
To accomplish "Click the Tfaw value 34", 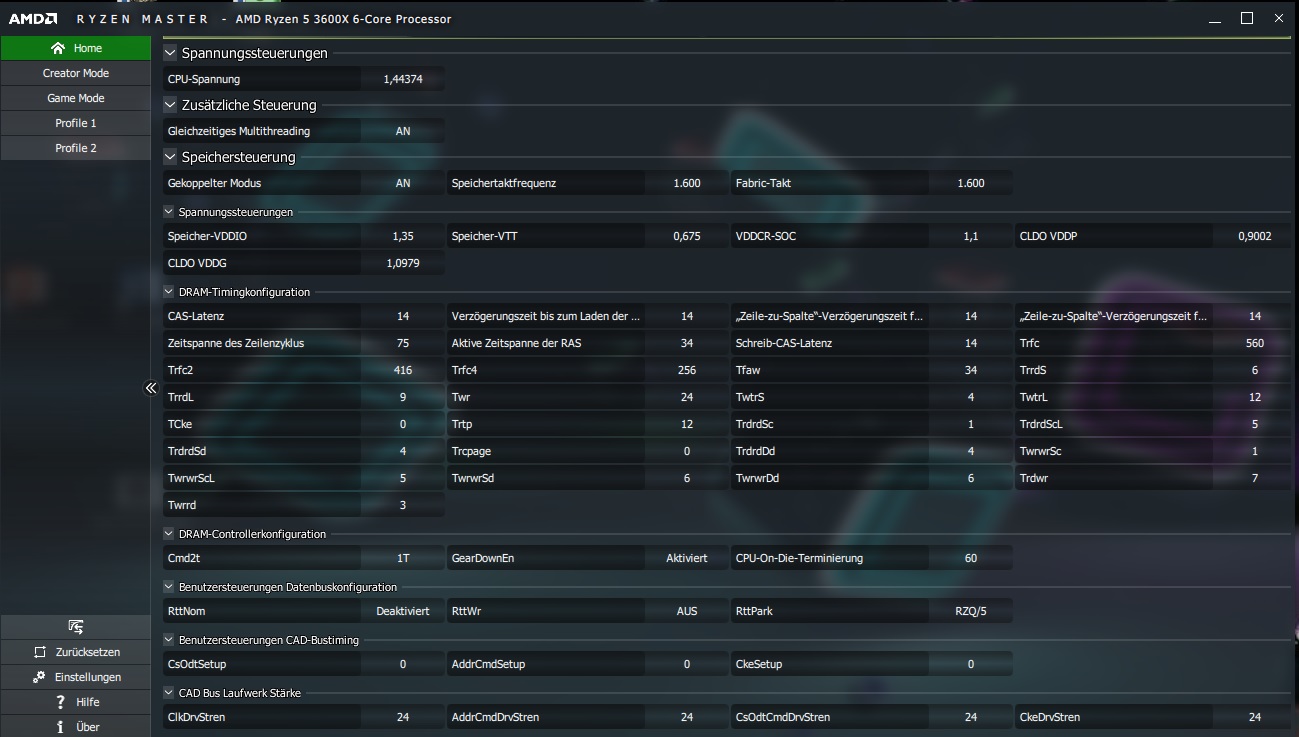I will pos(971,370).
